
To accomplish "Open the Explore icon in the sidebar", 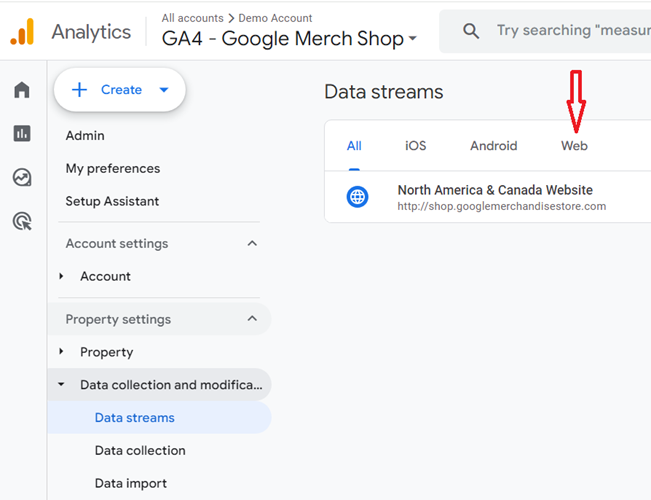I will (22, 178).
